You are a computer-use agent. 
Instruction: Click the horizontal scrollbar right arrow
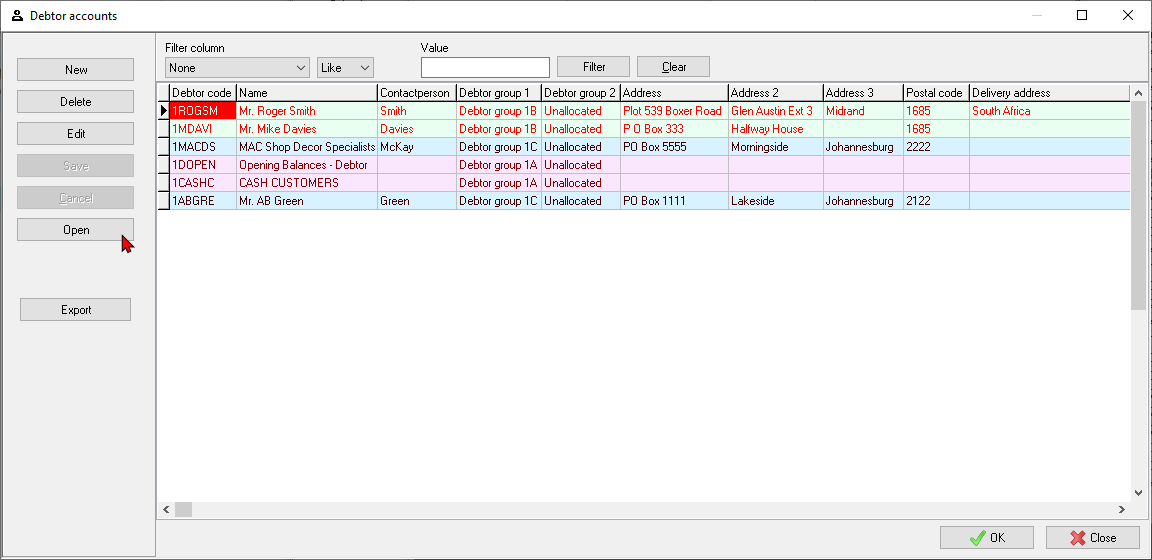(x=1122, y=509)
